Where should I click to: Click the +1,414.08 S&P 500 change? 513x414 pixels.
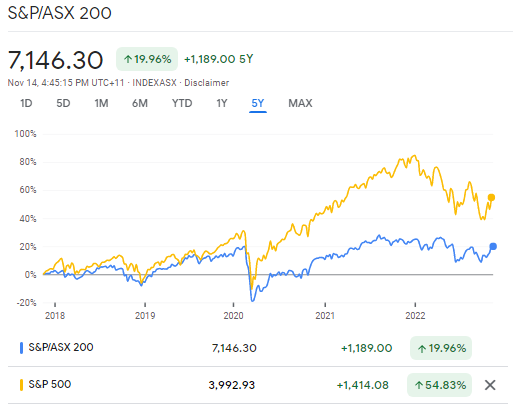[363, 385]
